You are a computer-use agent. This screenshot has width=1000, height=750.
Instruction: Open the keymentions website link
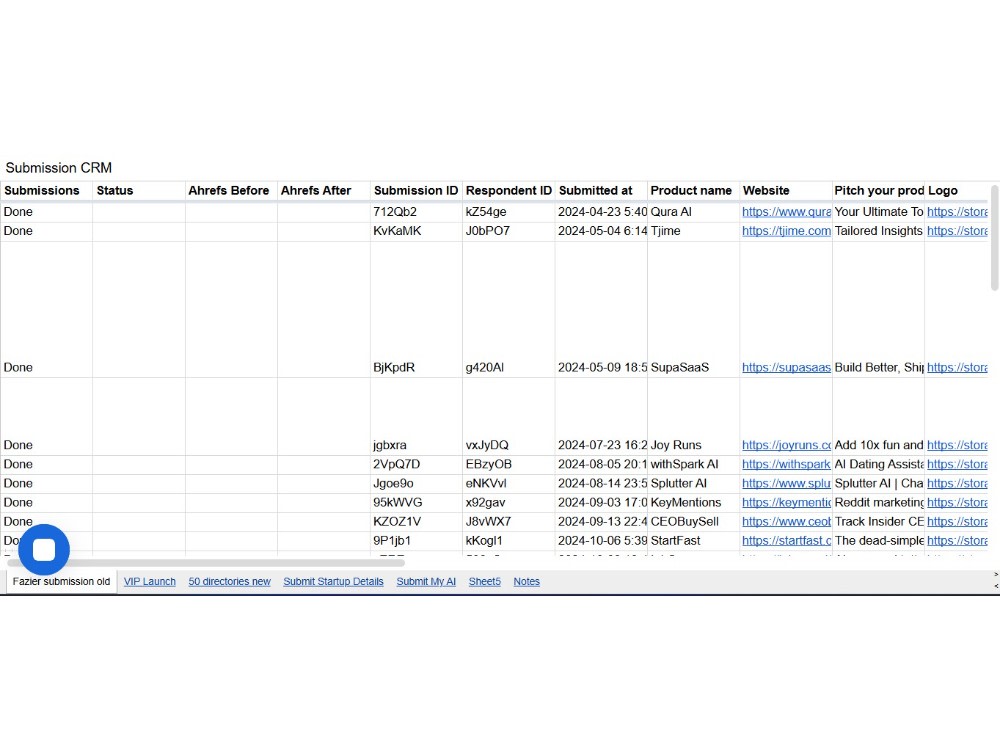click(786, 503)
